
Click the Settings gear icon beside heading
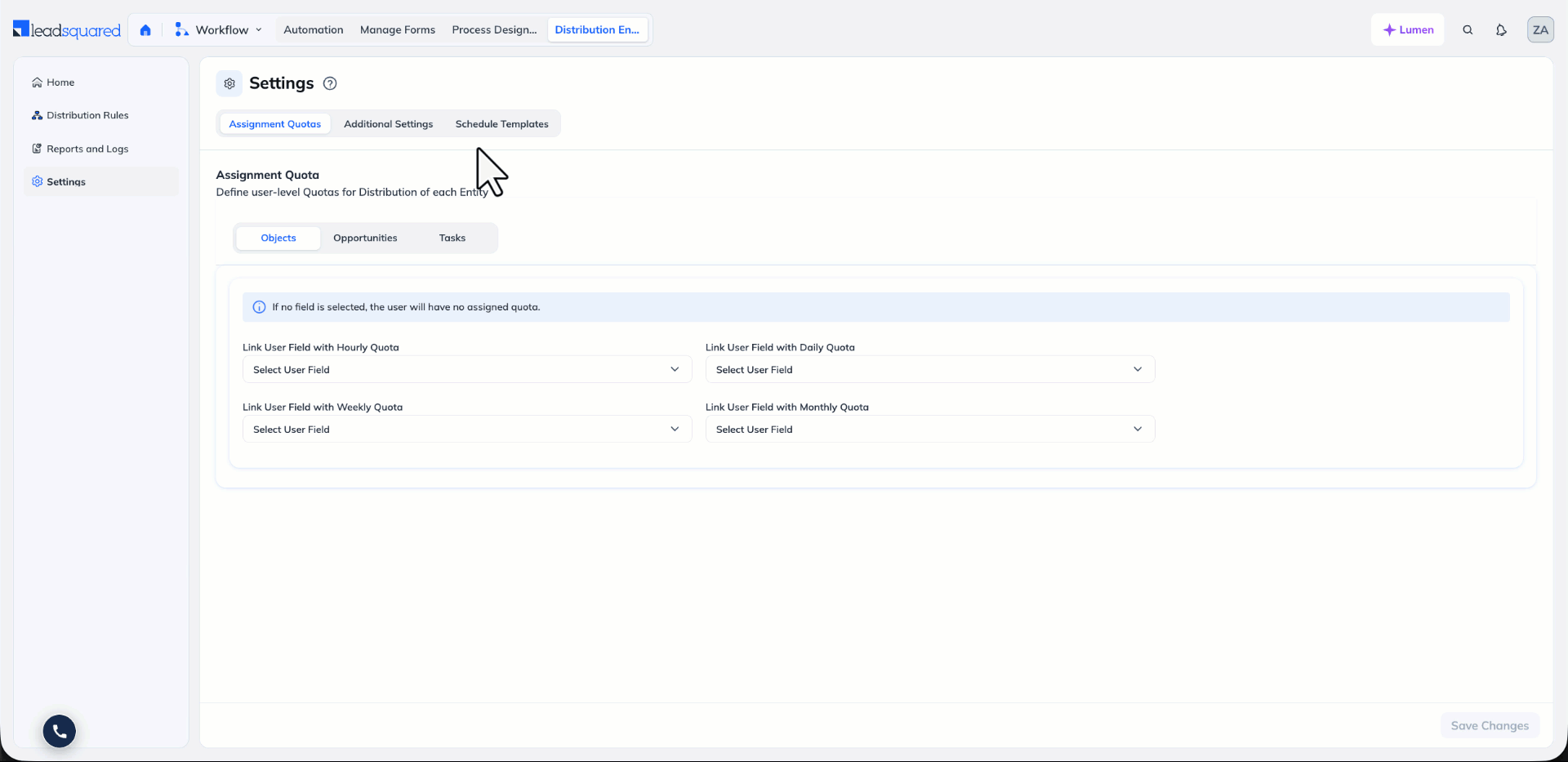229,83
